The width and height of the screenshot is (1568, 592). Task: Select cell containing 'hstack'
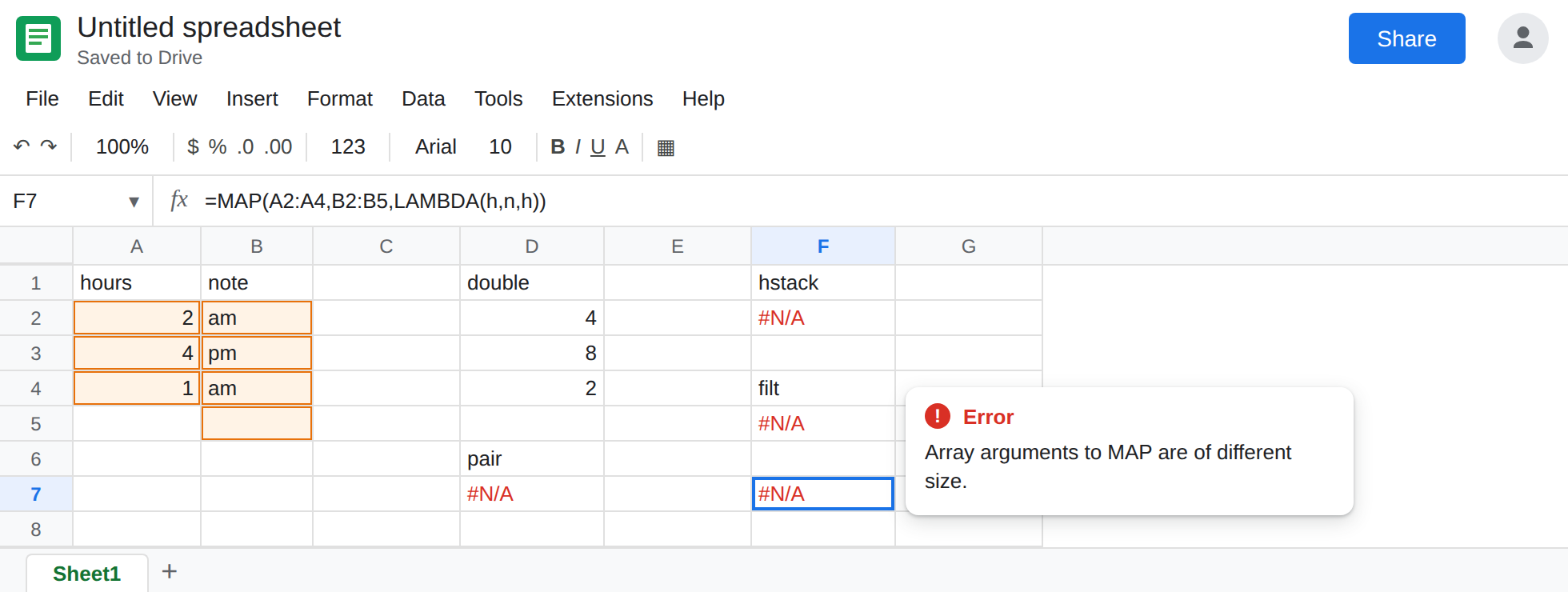pos(823,283)
